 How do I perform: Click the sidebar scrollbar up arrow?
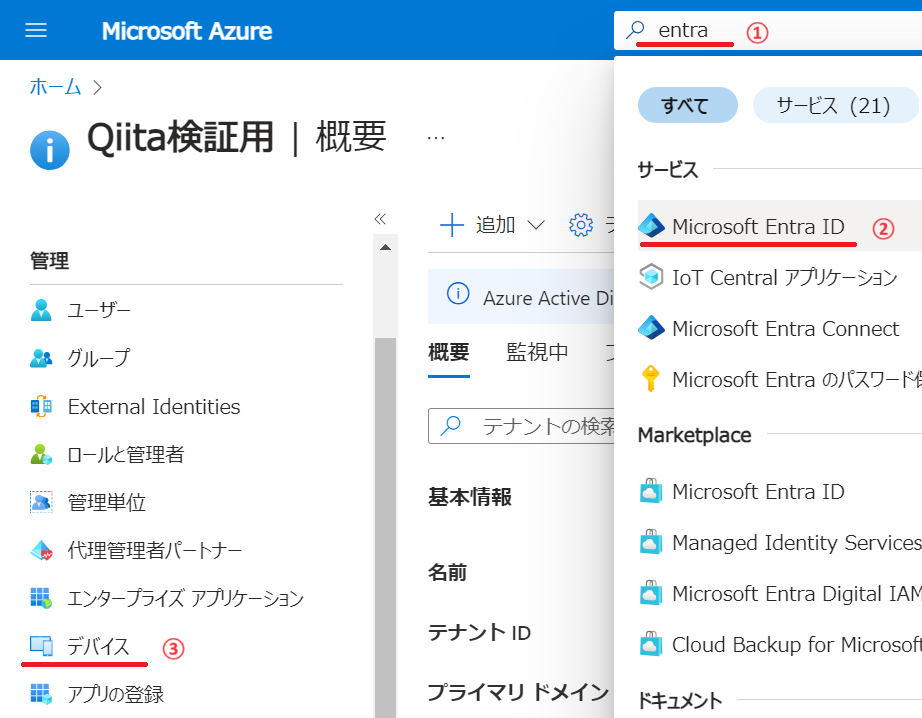[386, 247]
